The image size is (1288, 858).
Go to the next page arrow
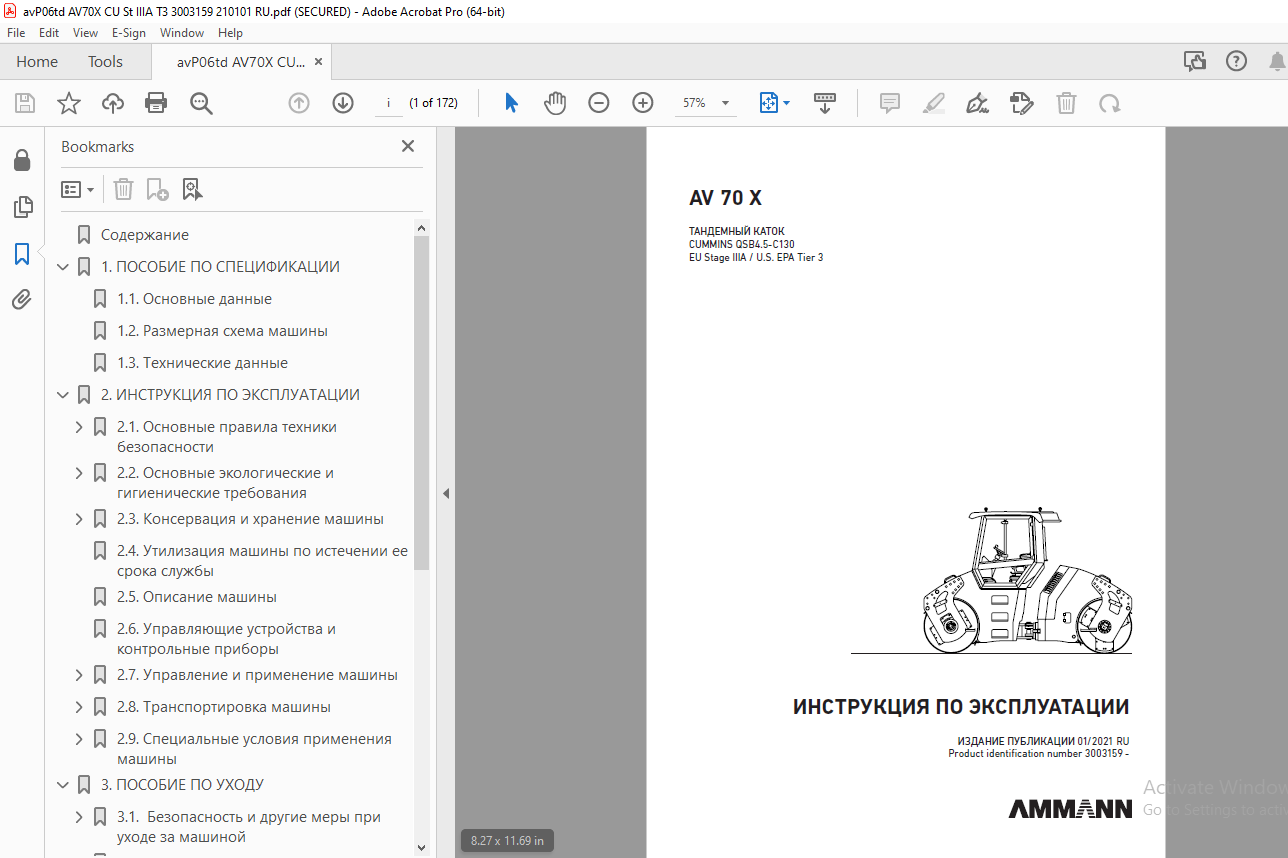pos(343,103)
